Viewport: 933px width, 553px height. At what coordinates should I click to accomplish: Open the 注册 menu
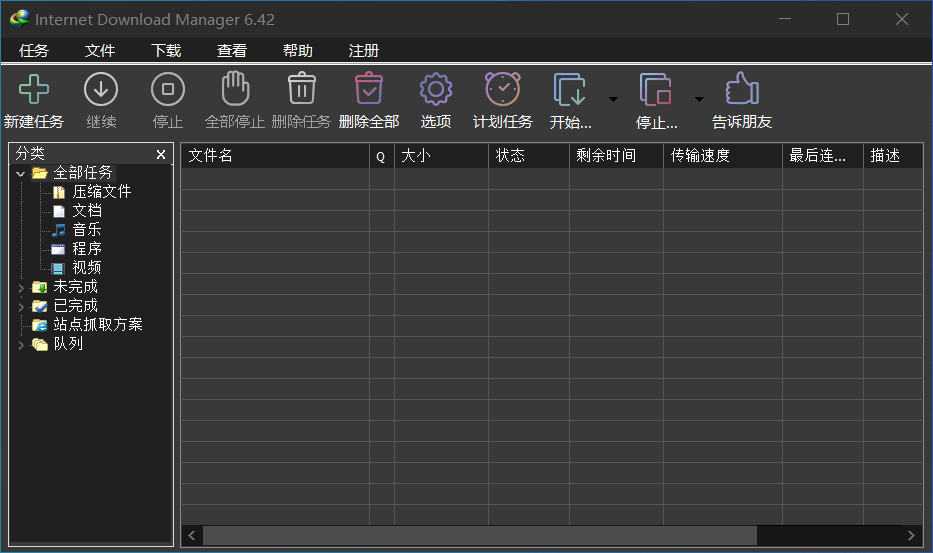364,51
